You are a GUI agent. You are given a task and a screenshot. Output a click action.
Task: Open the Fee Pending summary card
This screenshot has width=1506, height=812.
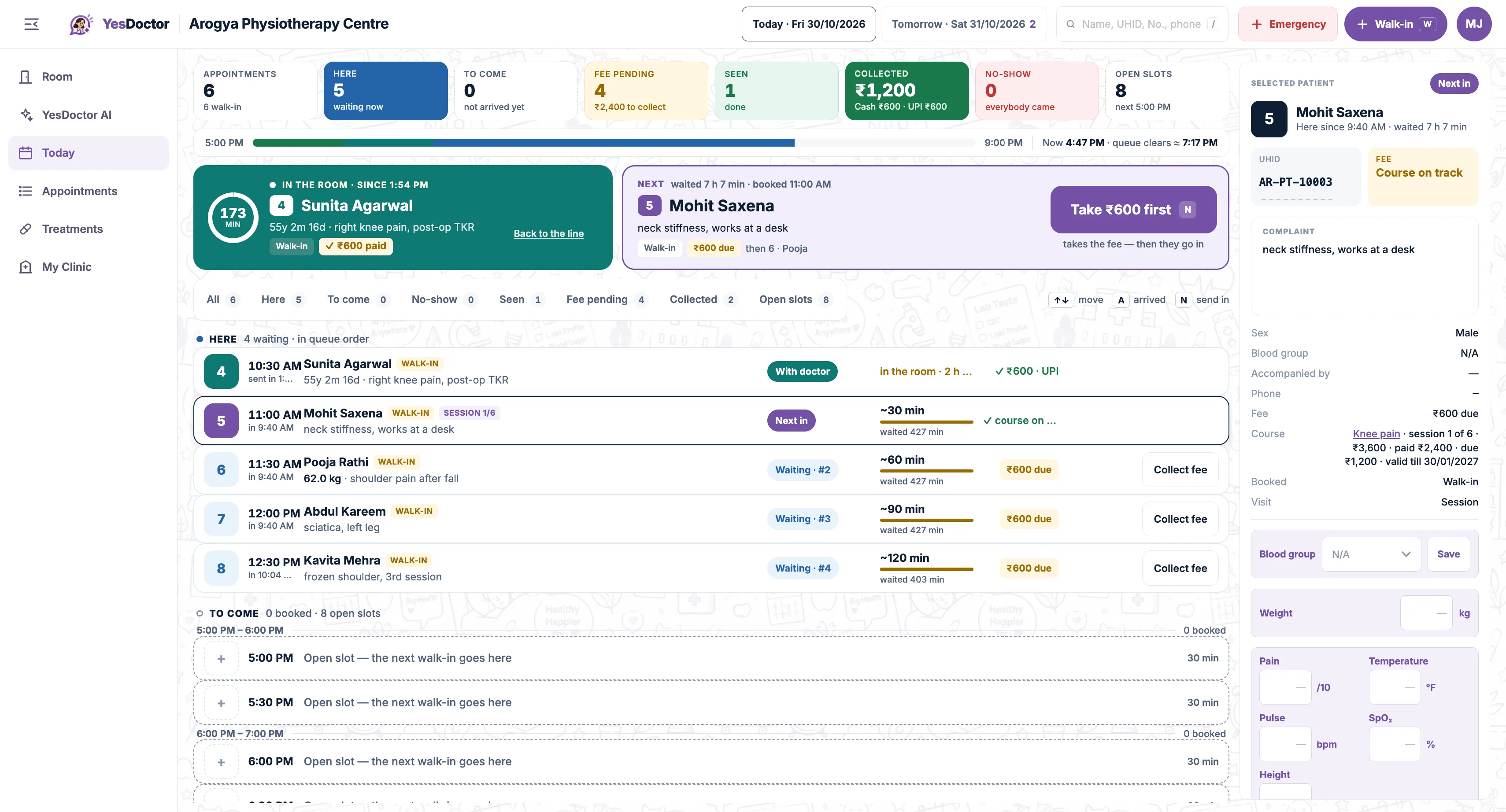tap(646, 91)
